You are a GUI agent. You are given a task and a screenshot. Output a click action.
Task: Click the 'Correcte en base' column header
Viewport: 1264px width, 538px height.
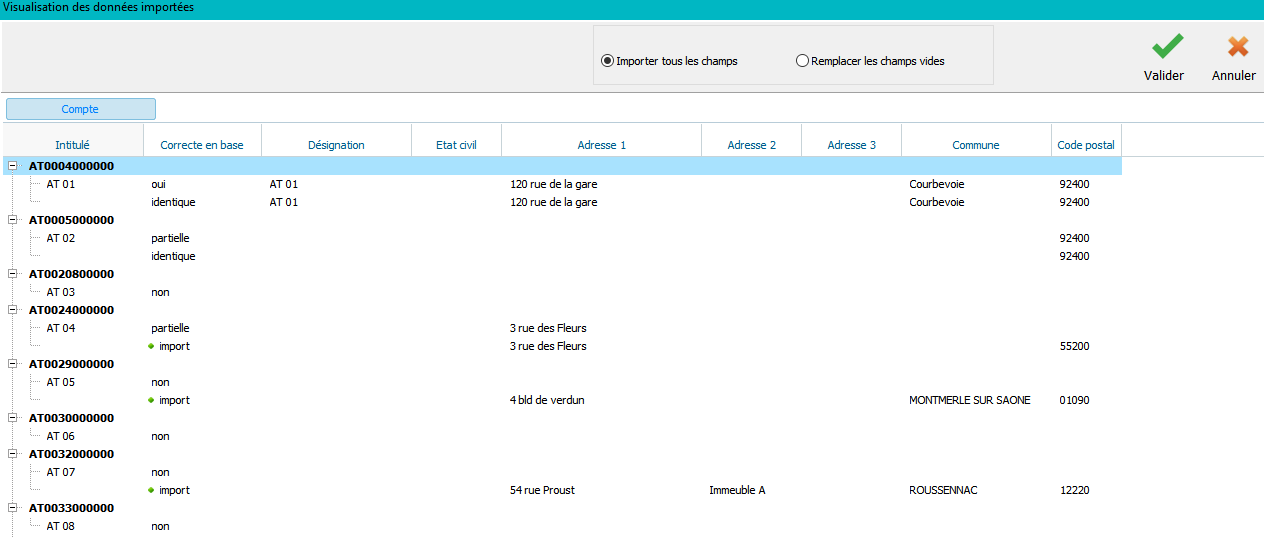pos(201,145)
